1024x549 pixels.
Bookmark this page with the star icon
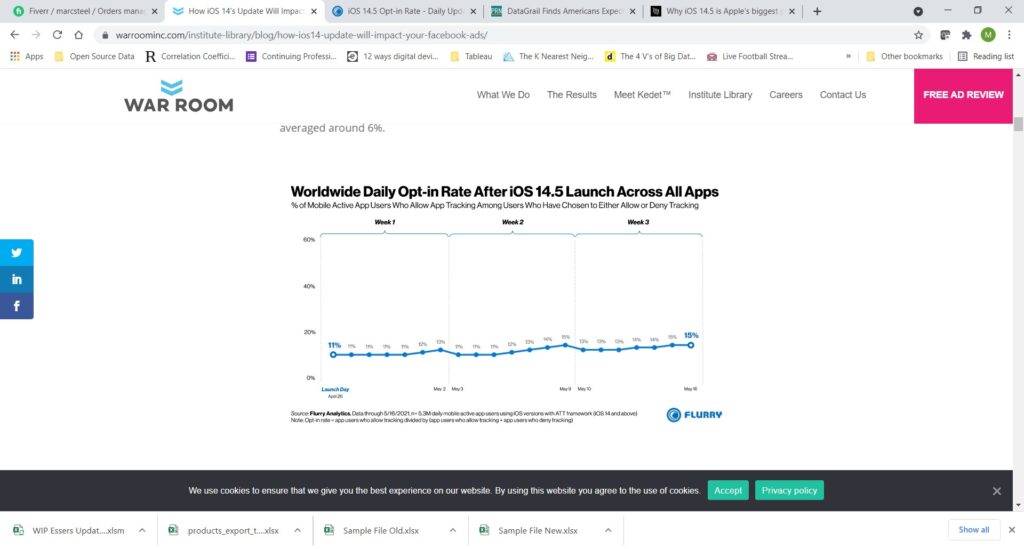click(x=918, y=34)
